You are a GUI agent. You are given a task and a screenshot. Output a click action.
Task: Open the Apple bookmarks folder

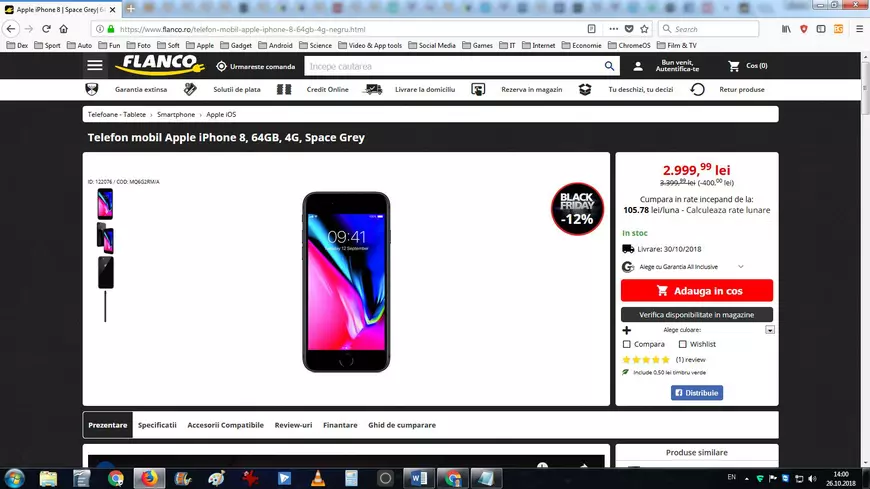(x=200, y=46)
